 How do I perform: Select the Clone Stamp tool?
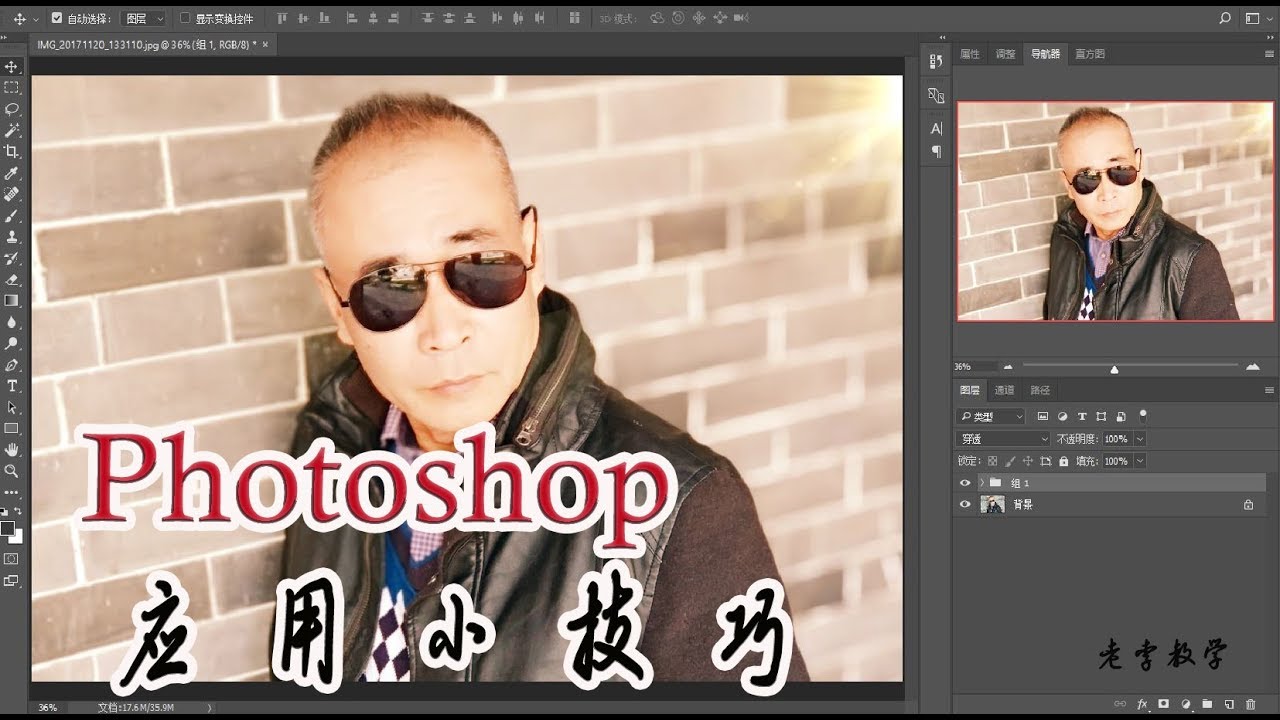pyautogui.click(x=12, y=237)
